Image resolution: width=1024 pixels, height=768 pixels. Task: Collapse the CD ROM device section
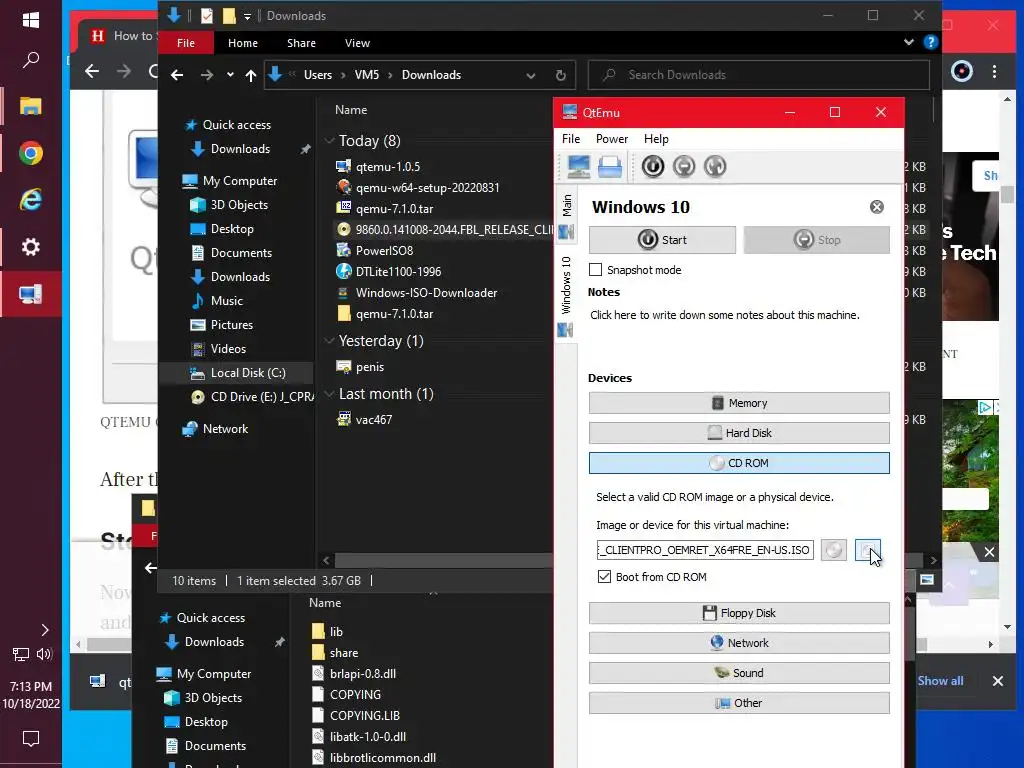point(739,463)
